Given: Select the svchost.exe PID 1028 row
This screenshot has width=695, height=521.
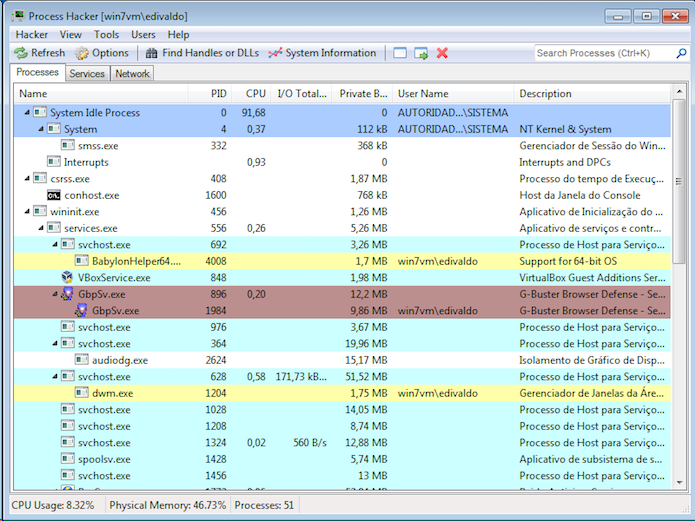Looking at the screenshot, I should (x=342, y=409).
